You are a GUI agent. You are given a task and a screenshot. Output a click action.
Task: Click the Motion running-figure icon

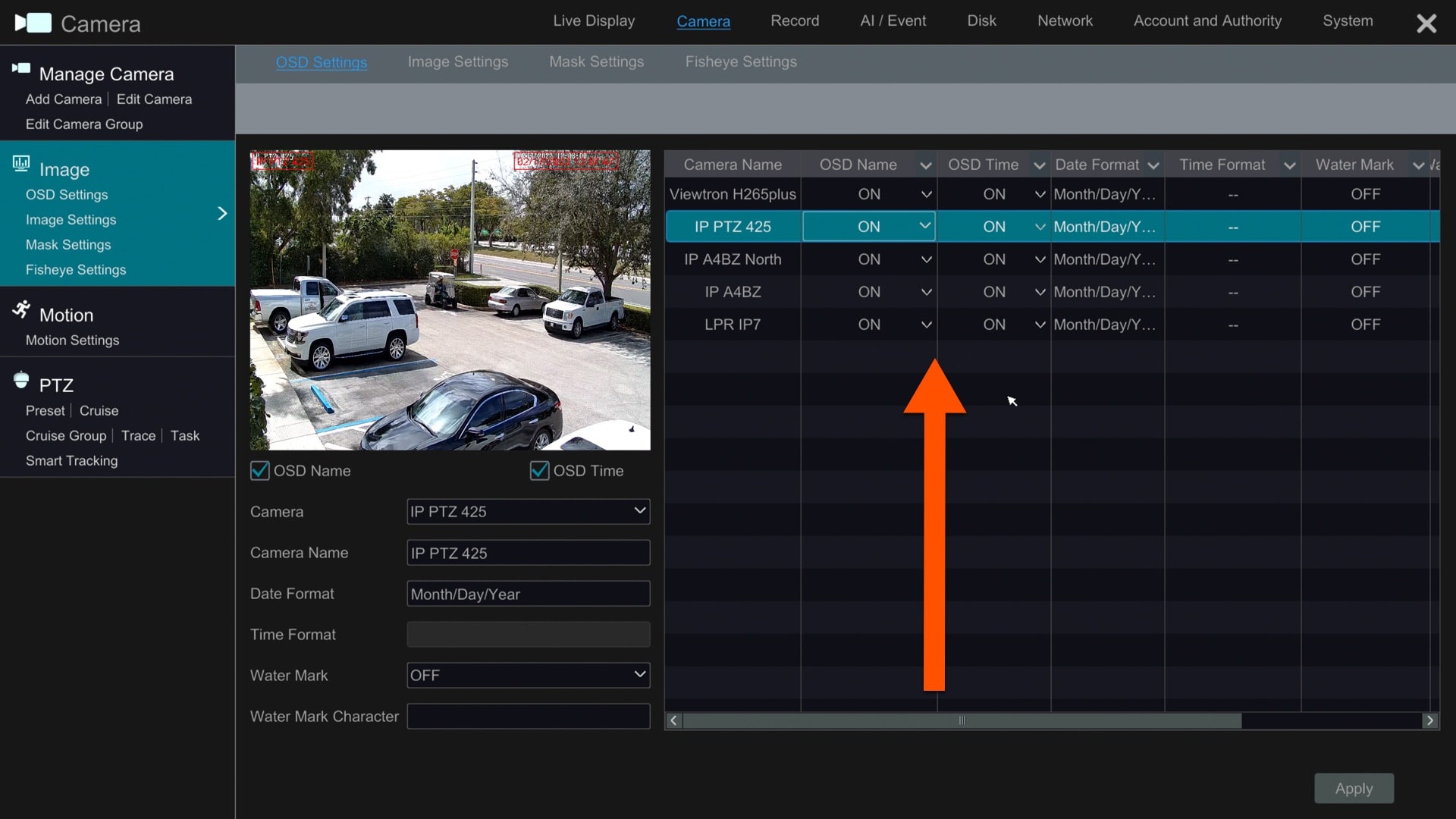[21, 309]
